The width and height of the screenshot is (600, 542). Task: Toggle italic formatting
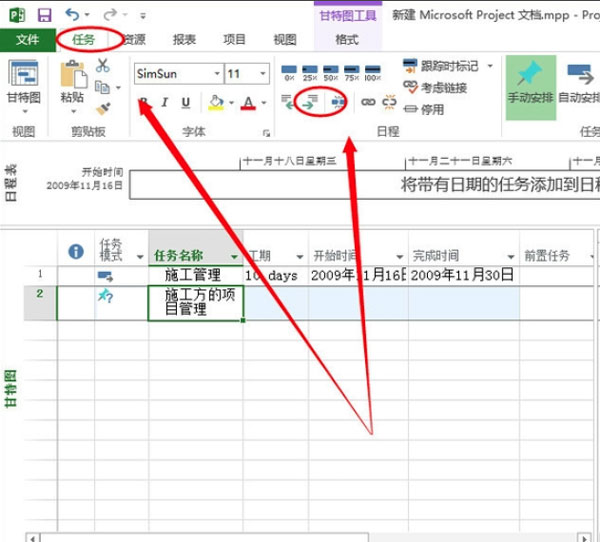(165, 102)
